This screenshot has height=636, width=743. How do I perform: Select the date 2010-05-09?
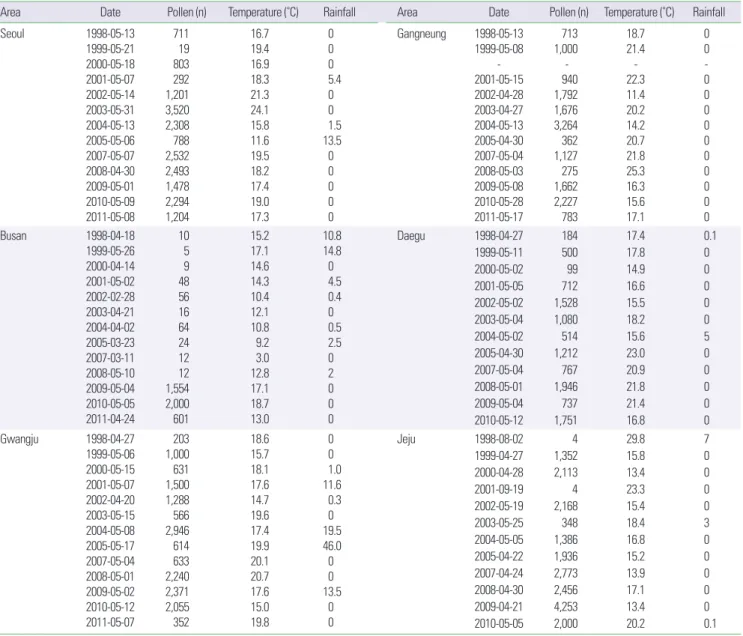[110, 202]
